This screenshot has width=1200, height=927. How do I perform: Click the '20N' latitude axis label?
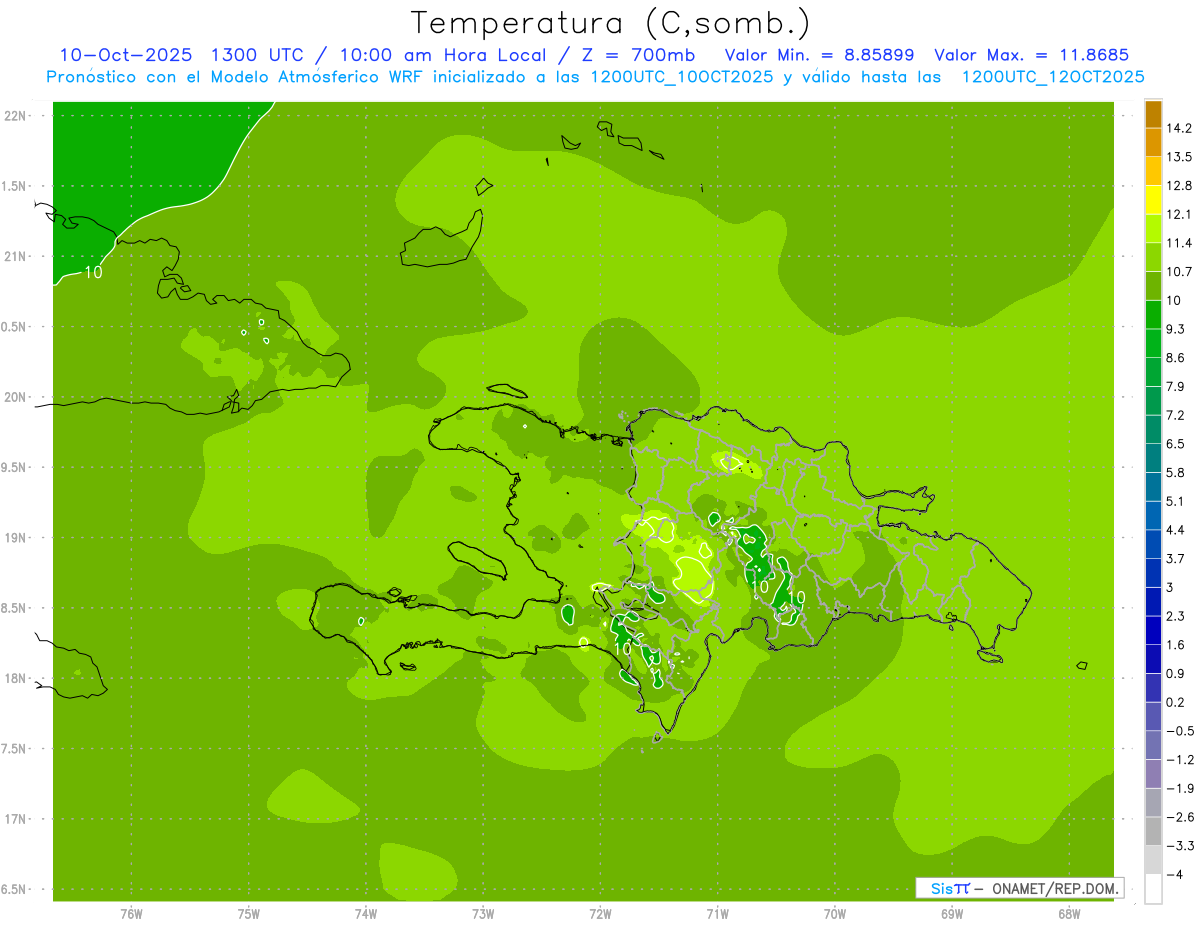click(x=16, y=397)
